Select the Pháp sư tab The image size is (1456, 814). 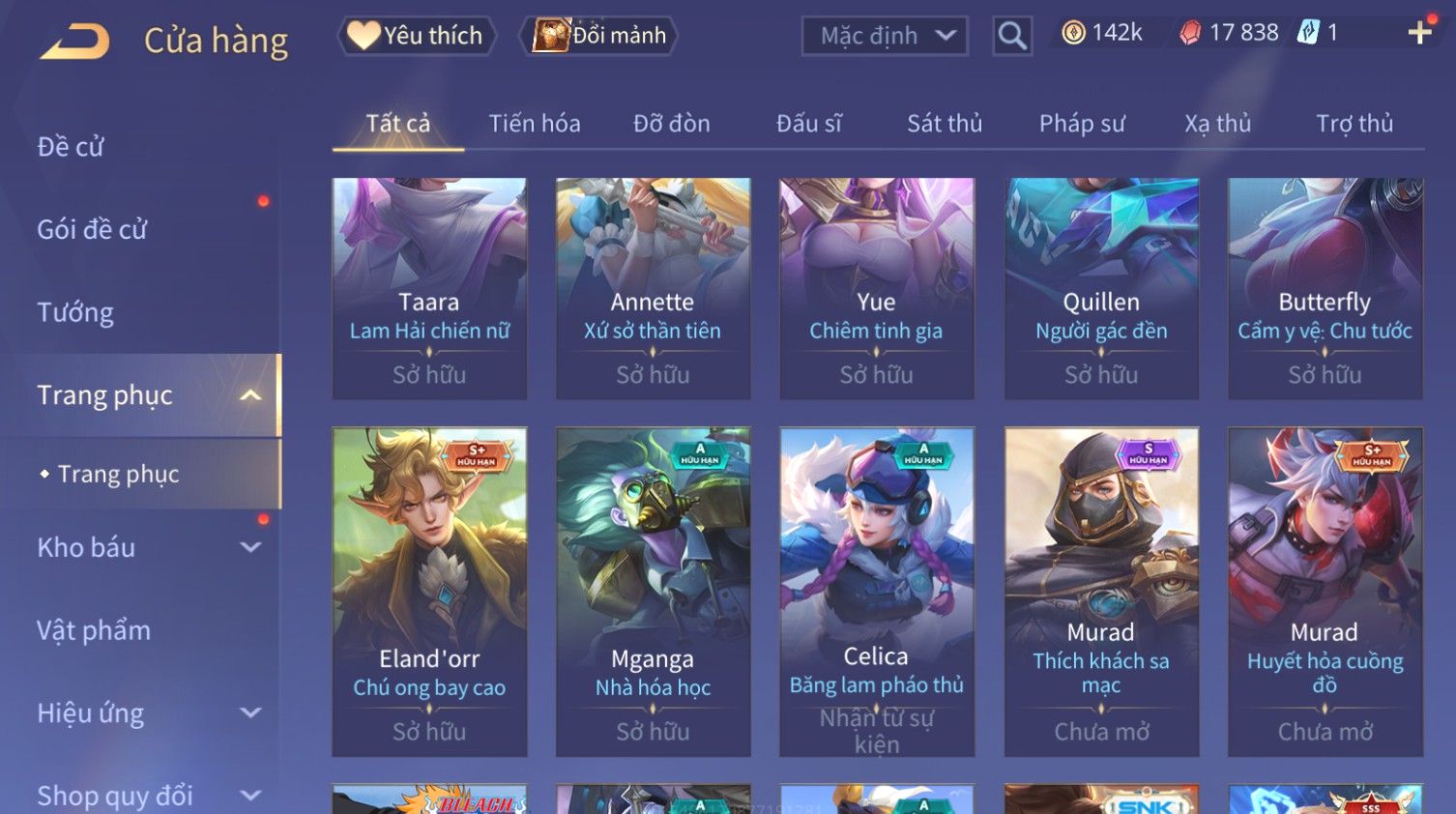pyautogui.click(x=1082, y=124)
